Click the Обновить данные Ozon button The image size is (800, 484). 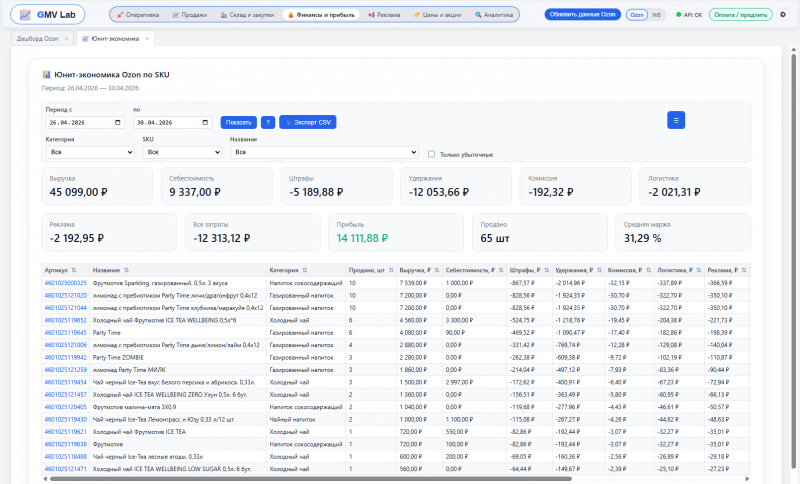click(582, 15)
